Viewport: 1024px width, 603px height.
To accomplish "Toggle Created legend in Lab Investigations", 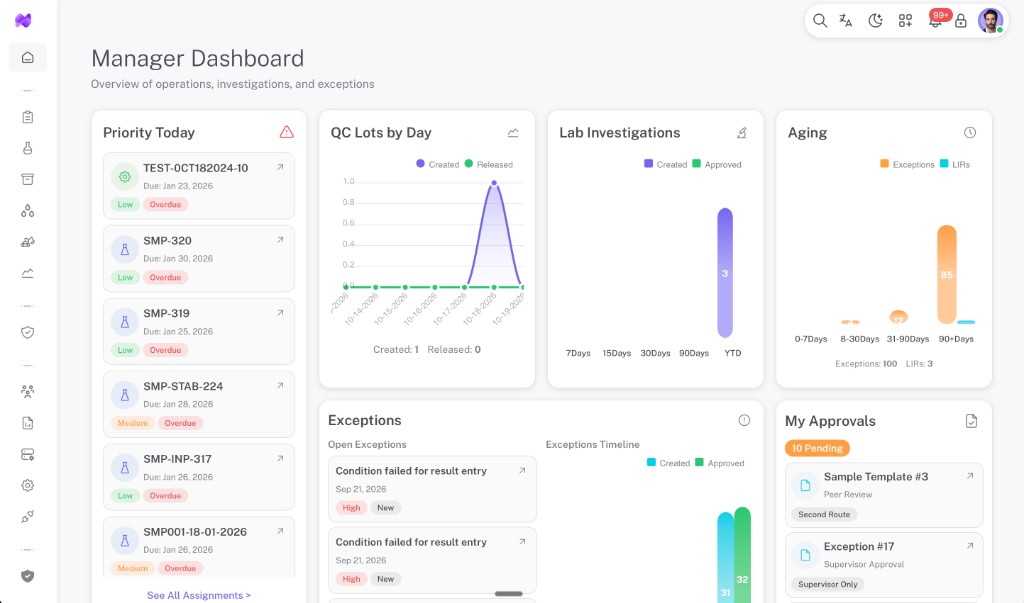I will click(x=665, y=164).
